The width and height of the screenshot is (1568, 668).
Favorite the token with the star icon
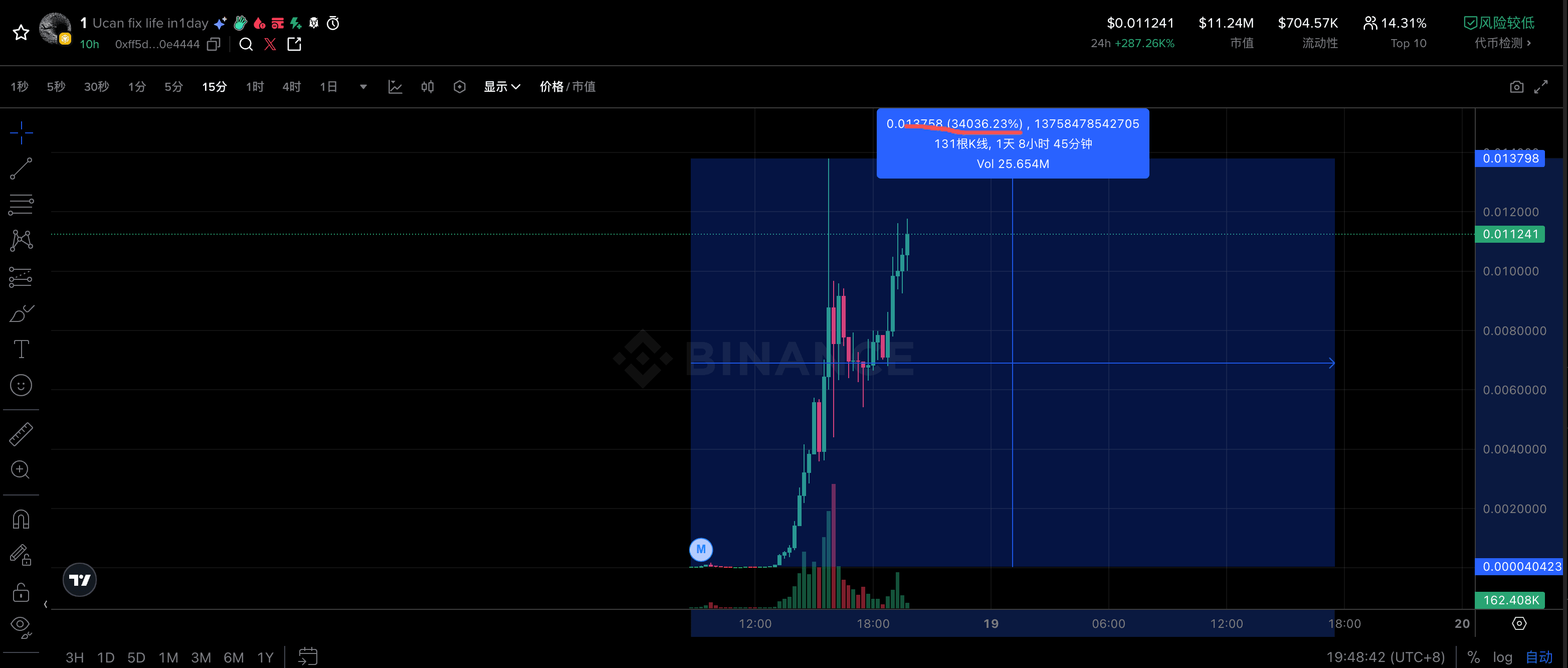tap(21, 32)
